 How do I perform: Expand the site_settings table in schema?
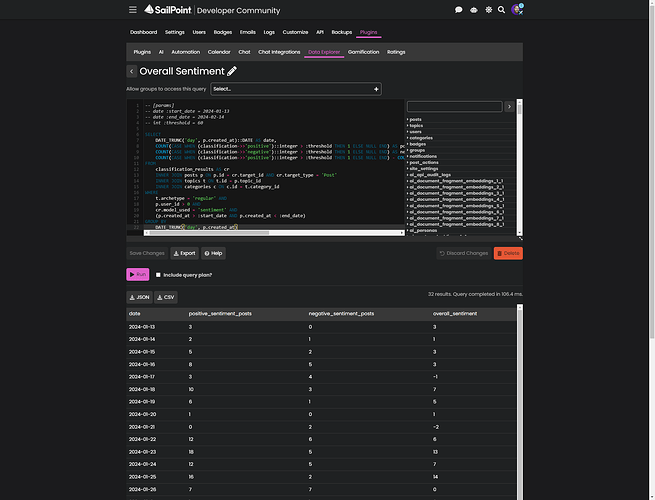coord(423,169)
